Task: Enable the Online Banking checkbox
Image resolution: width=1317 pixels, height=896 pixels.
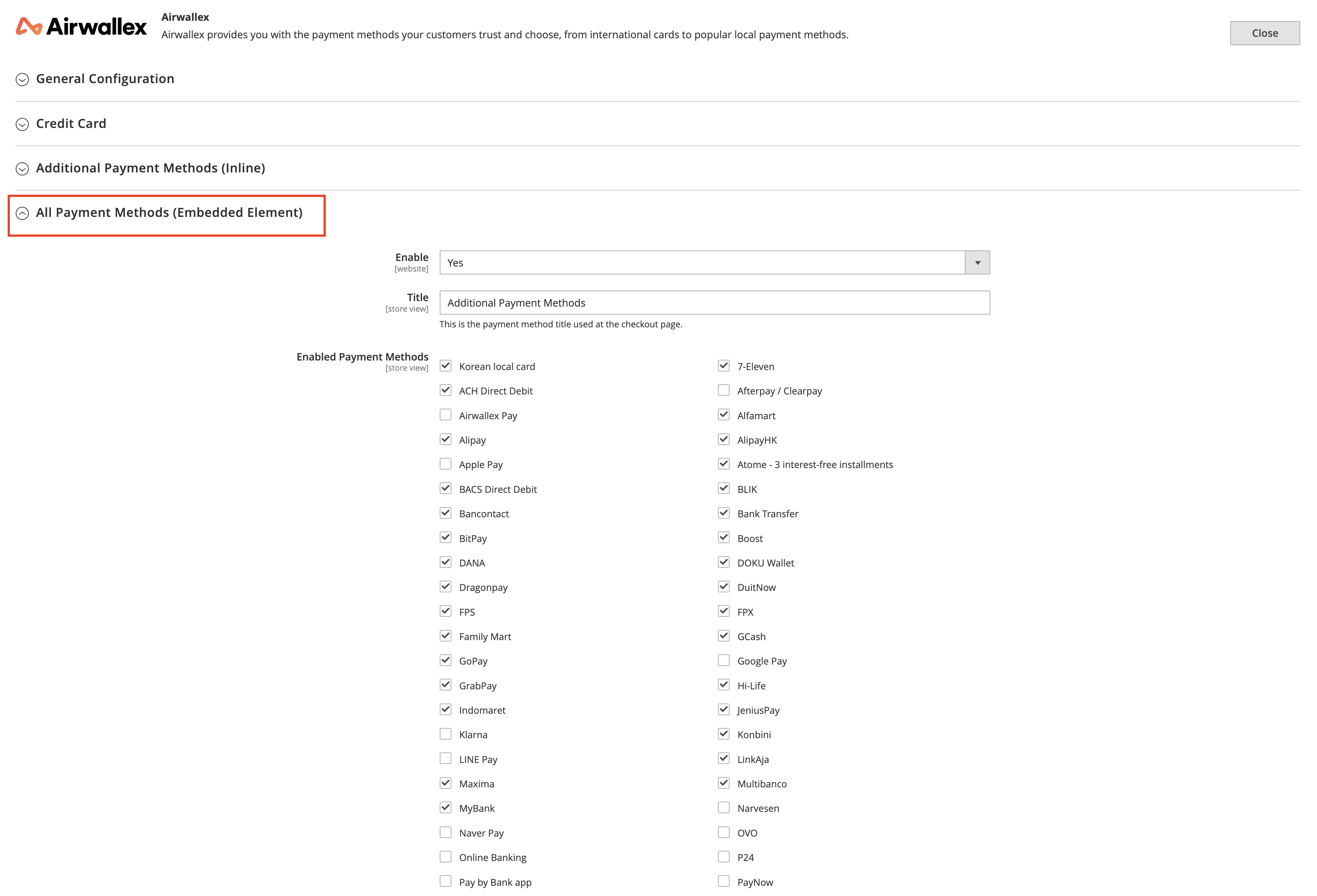Action: [x=446, y=857]
